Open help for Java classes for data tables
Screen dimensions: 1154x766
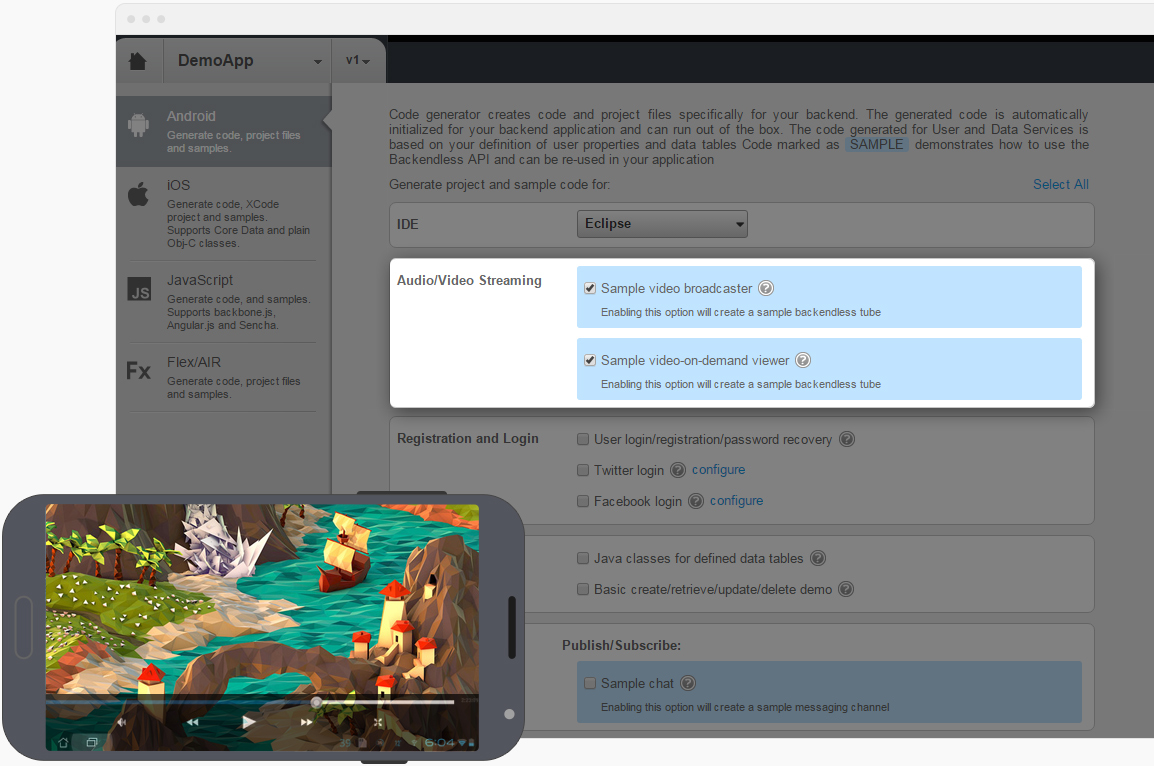click(818, 558)
